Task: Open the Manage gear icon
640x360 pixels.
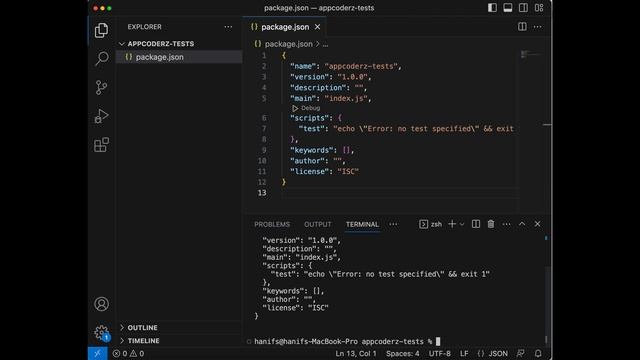Action: 101,333
